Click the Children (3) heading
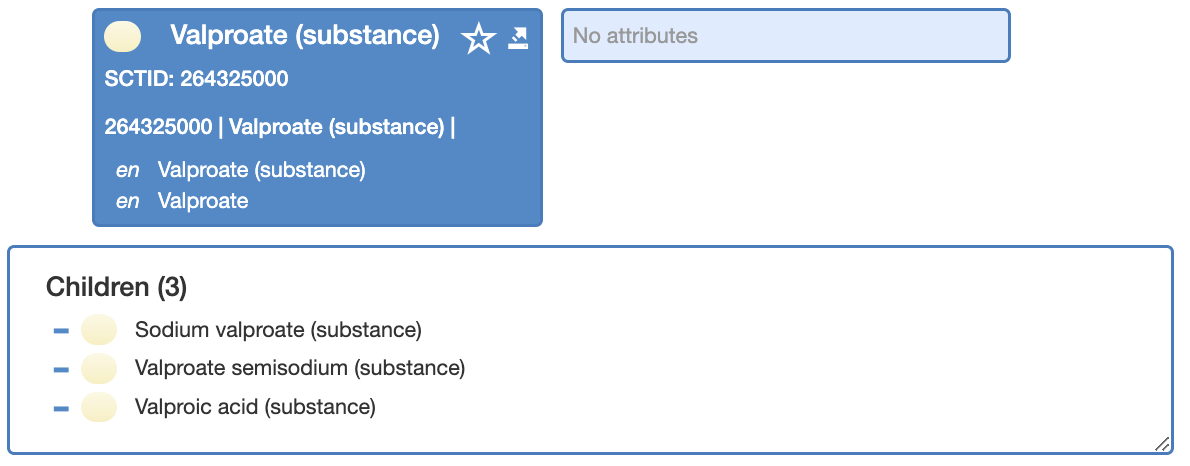The width and height of the screenshot is (1190, 466). (116, 288)
